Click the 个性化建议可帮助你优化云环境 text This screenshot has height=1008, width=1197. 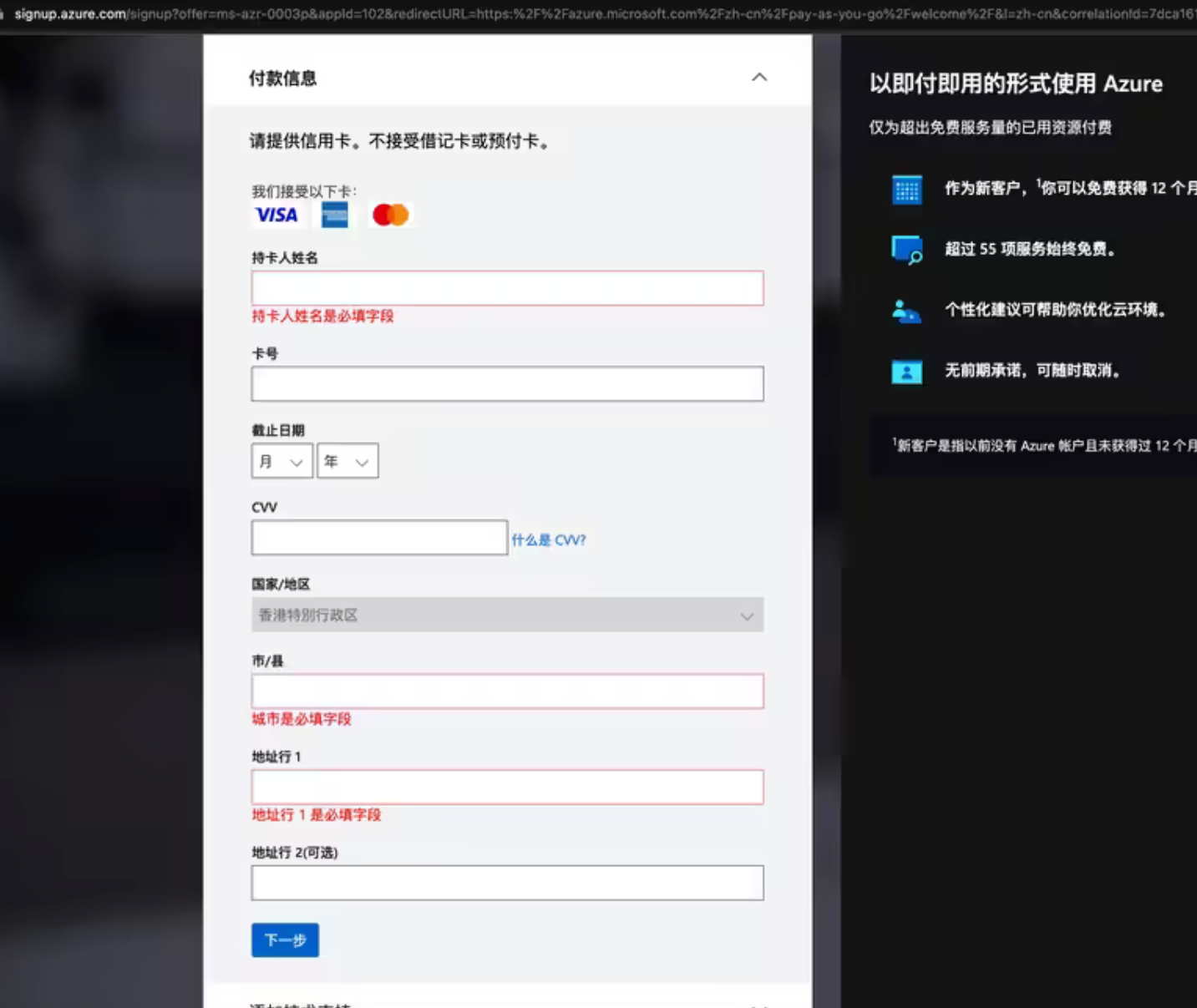[1056, 310]
